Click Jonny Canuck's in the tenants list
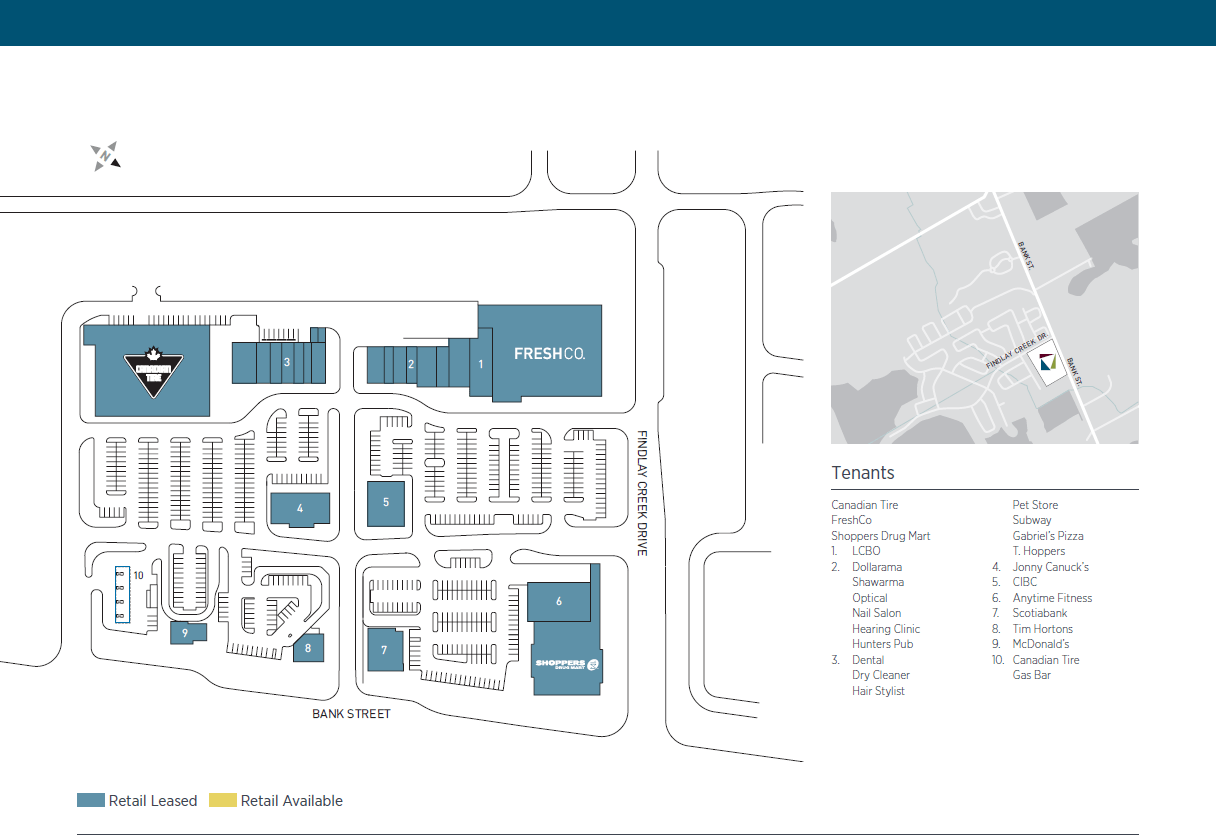 coord(1050,567)
